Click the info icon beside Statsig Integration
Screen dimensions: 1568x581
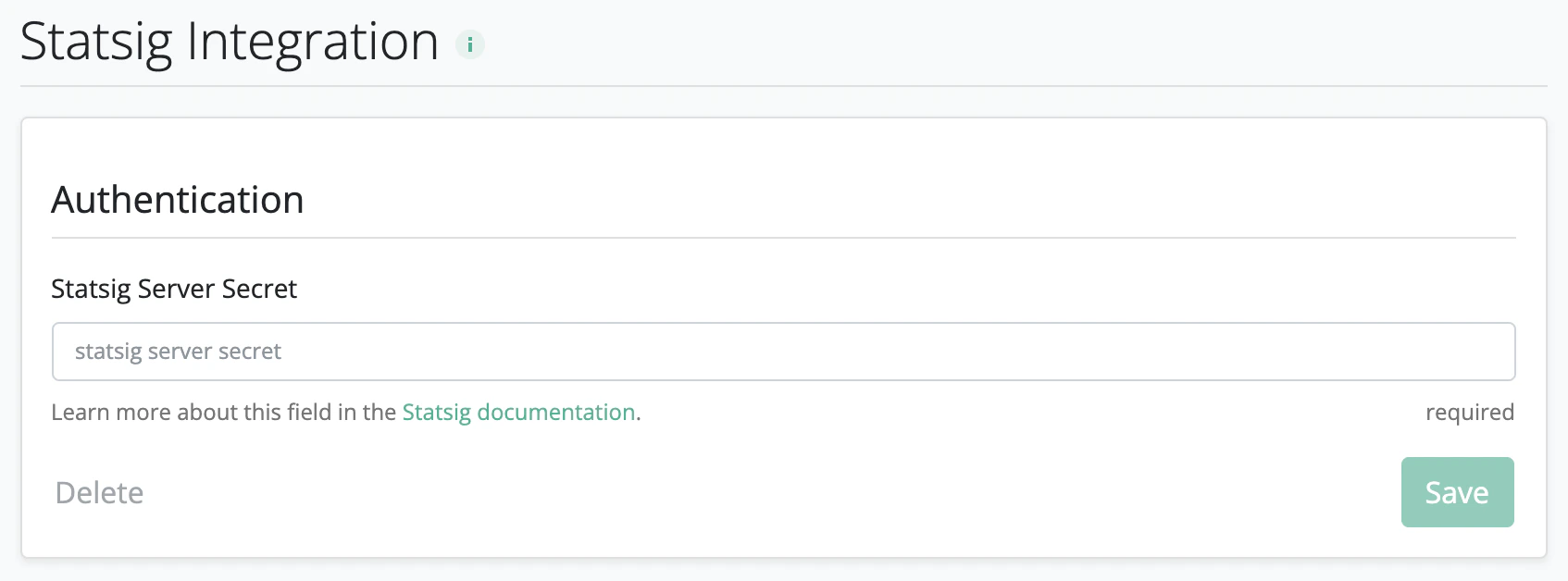pos(470,43)
